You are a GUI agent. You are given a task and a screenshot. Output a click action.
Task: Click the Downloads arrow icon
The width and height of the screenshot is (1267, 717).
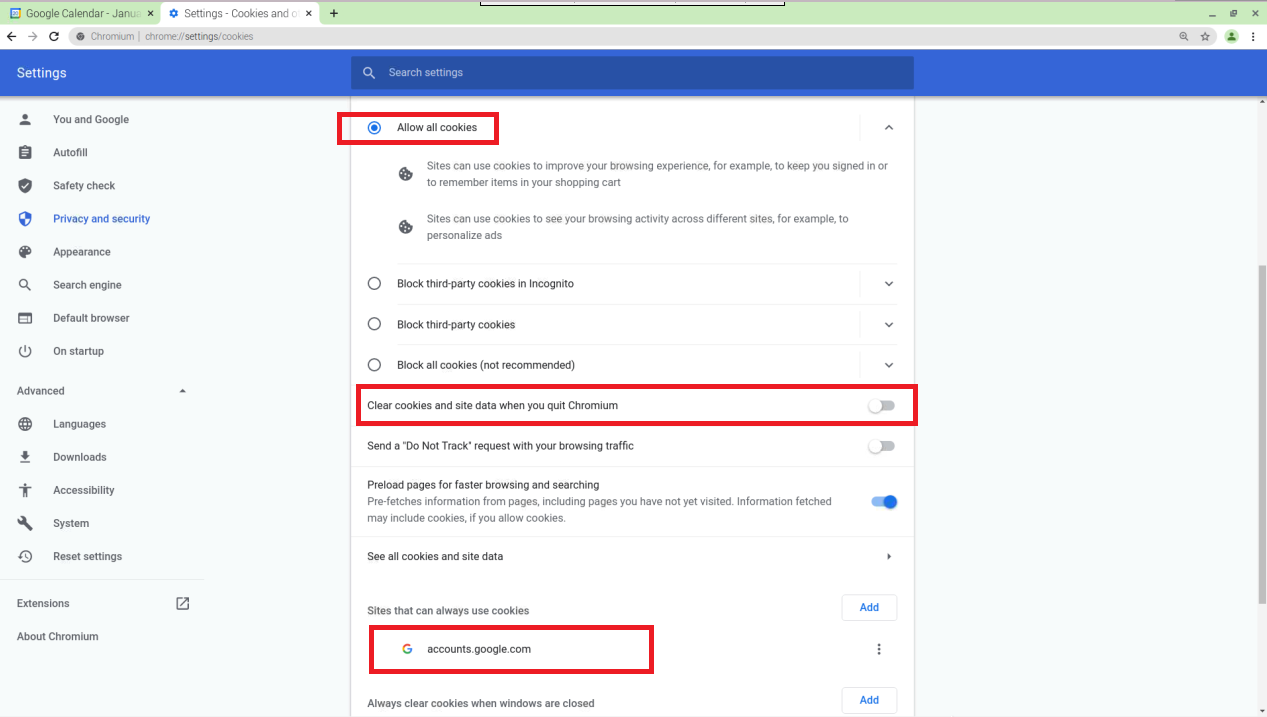pos(26,457)
